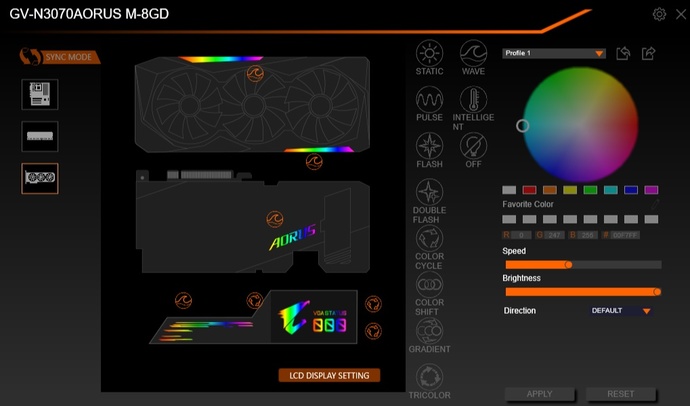690x406 pixels.
Task: Pick a color on the color wheel
Action: coord(581,125)
